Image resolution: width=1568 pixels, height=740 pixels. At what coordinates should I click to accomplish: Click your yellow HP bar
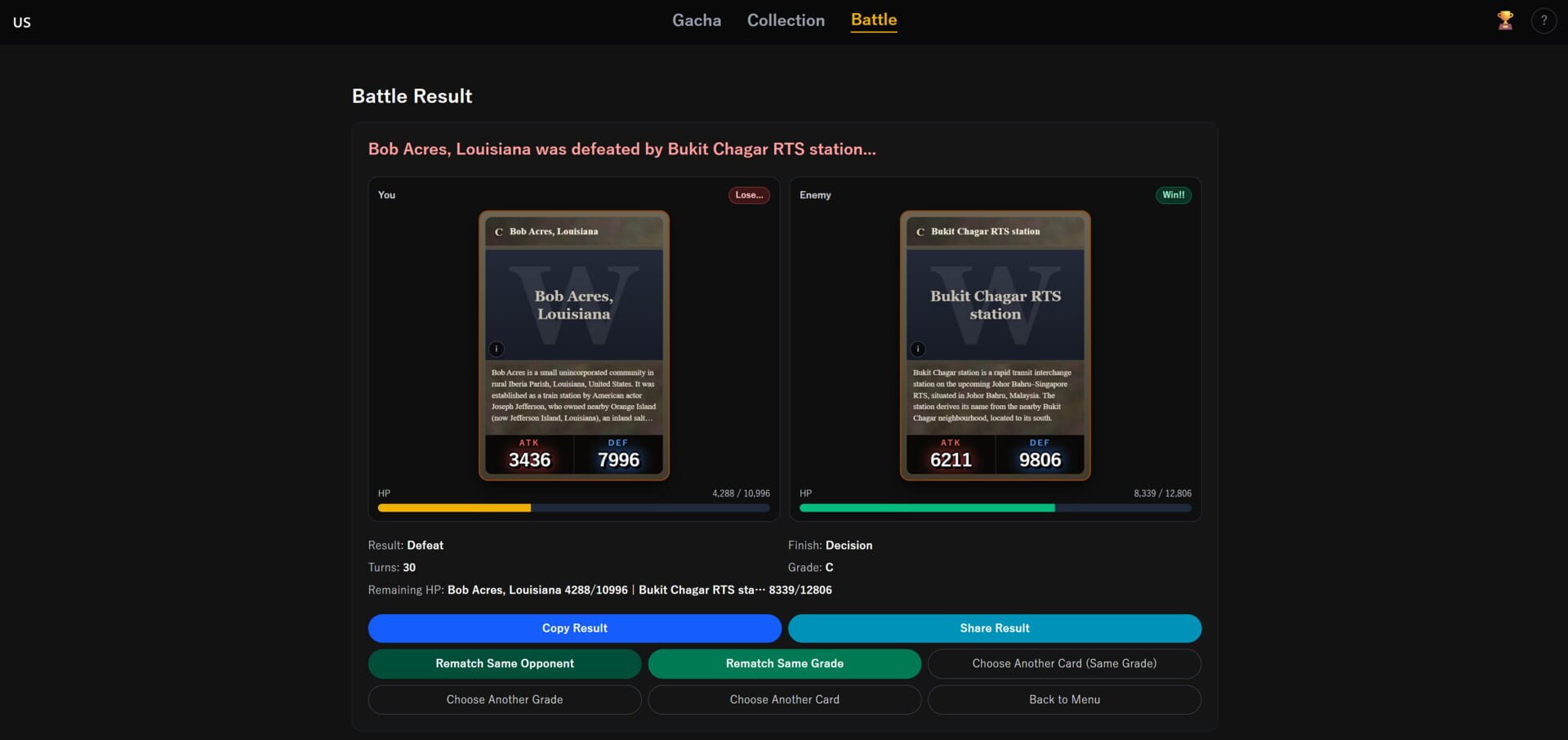click(454, 508)
